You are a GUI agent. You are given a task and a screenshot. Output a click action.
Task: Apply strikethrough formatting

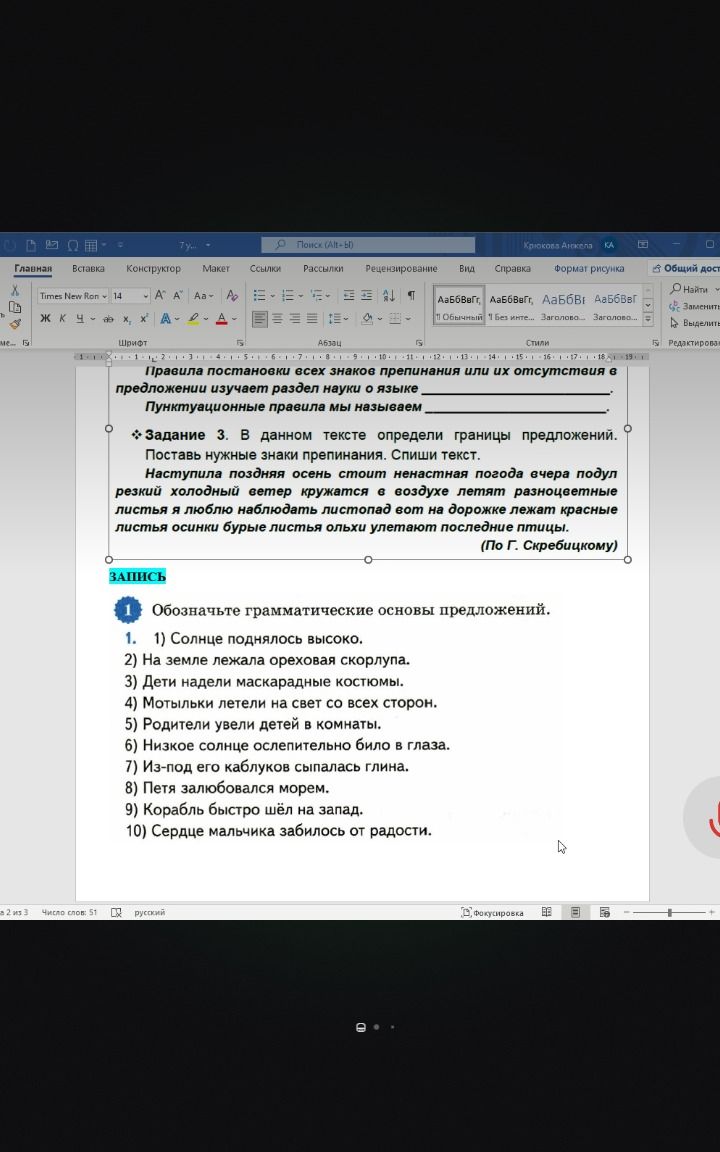pyautogui.click(x=109, y=319)
